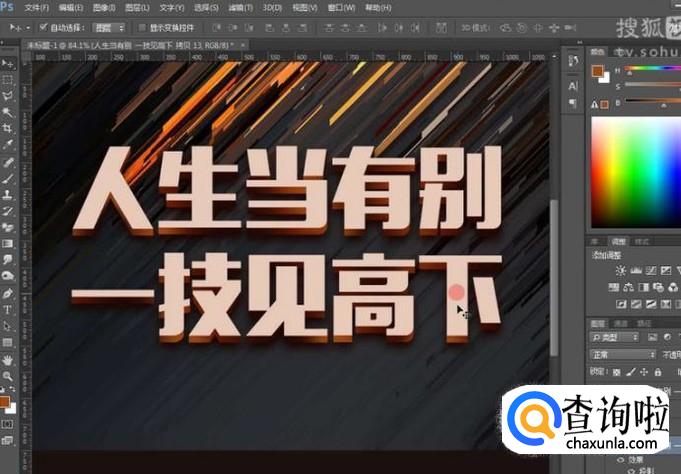This screenshot has width=681, height=474.
Task: Select the Gradient tool
Action: click(7, 244)
